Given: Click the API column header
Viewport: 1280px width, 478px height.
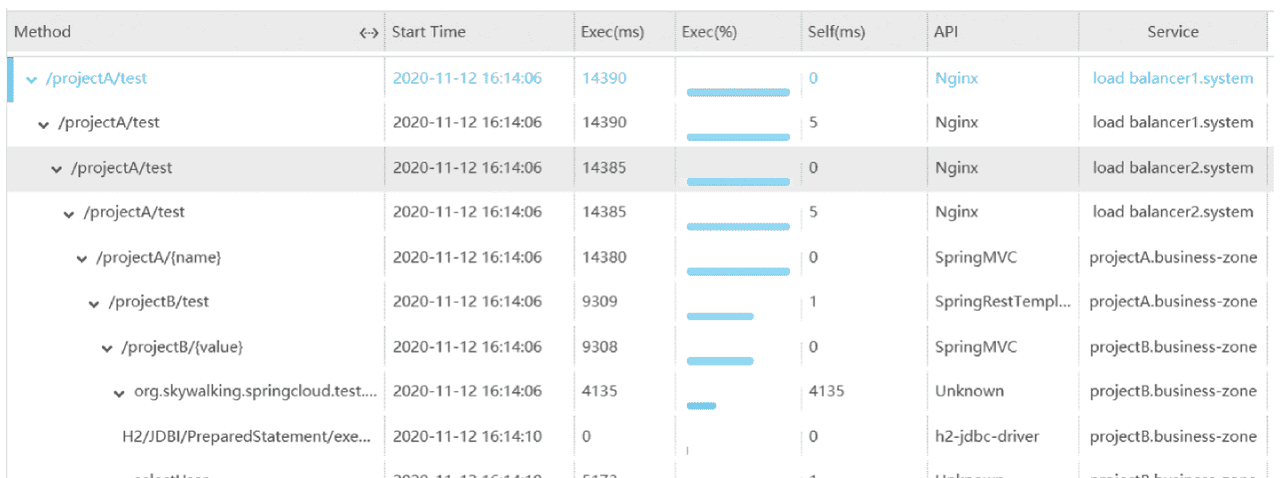Looking at the screenshot, I should tap(946, 32).
